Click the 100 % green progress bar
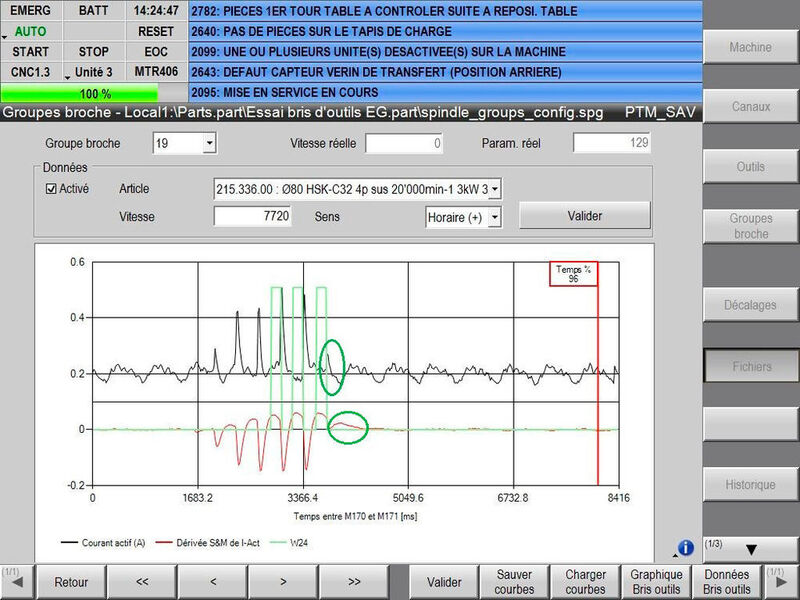The height and width of the screenshot is (600, 800). 94,93
